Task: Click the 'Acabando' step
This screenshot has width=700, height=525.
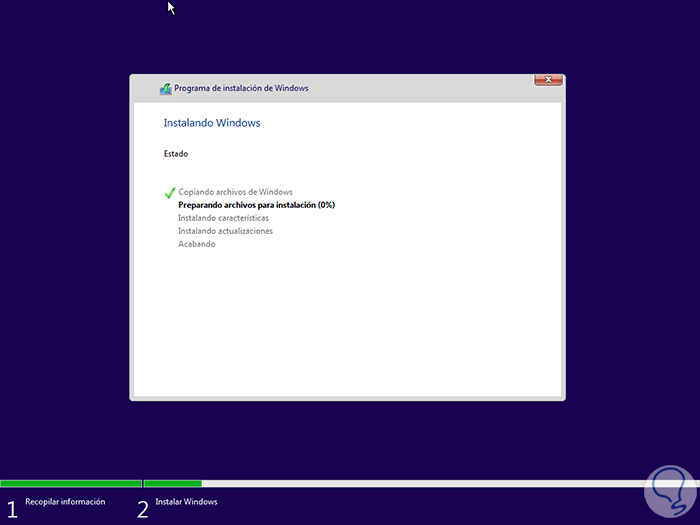Action: point(196,244)
